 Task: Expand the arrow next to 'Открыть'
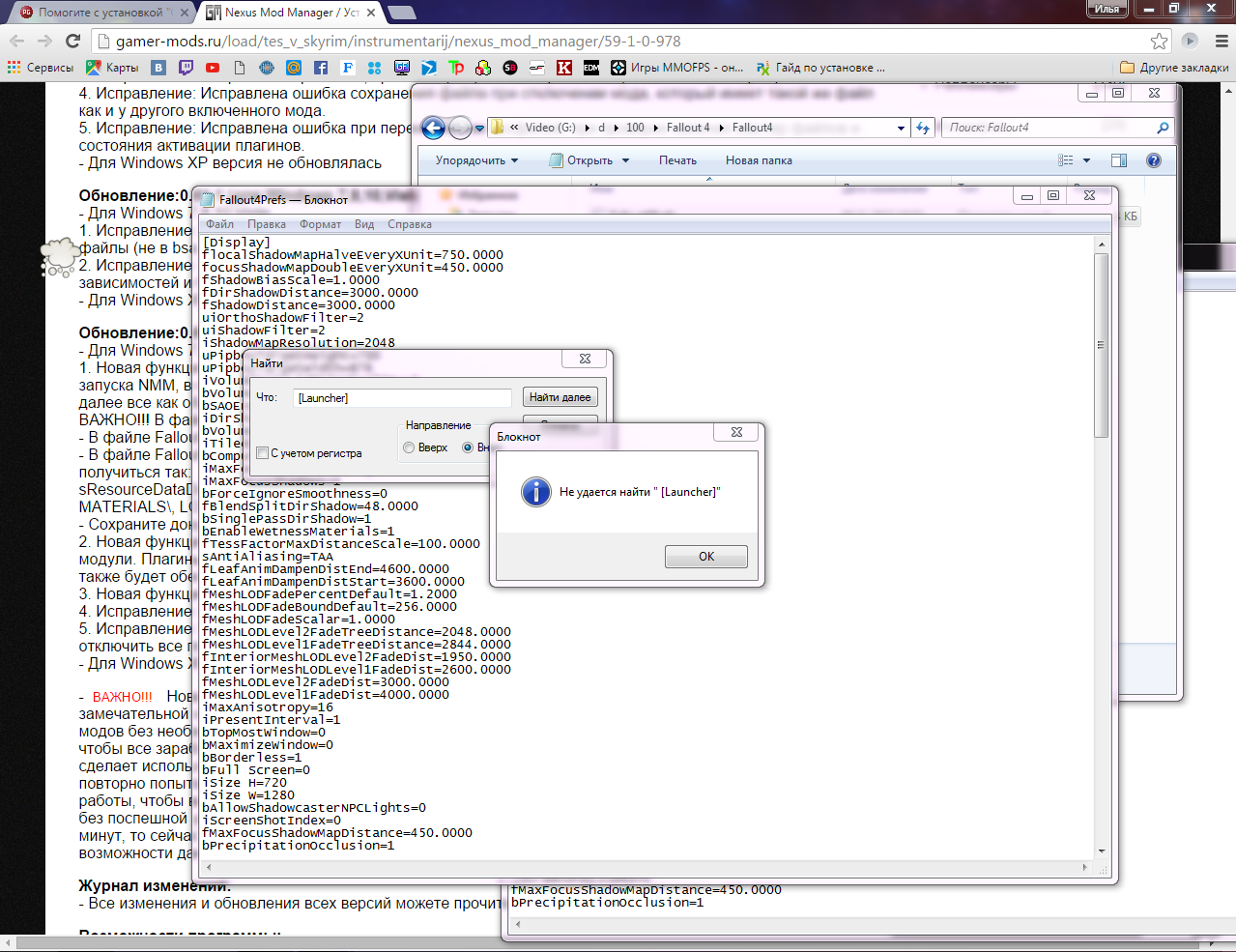625,160
